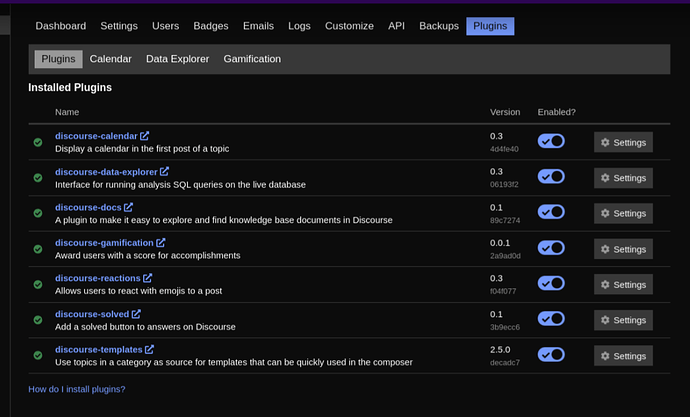
Task: Toggle discourse-gamification enabled switch
Action: pos(551,248)
